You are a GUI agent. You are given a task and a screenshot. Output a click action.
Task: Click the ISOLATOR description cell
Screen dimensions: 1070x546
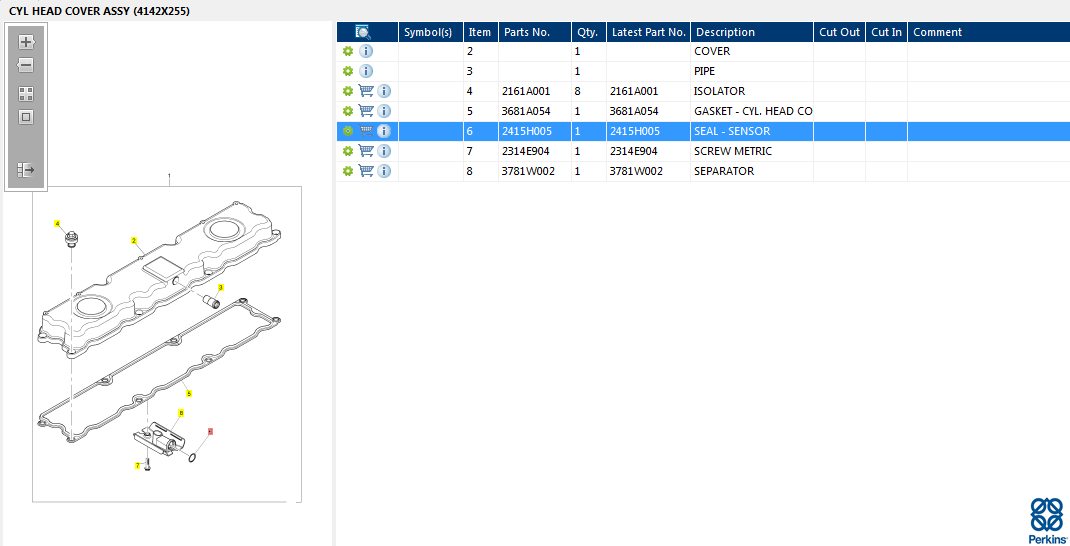[x=752, y=91]
